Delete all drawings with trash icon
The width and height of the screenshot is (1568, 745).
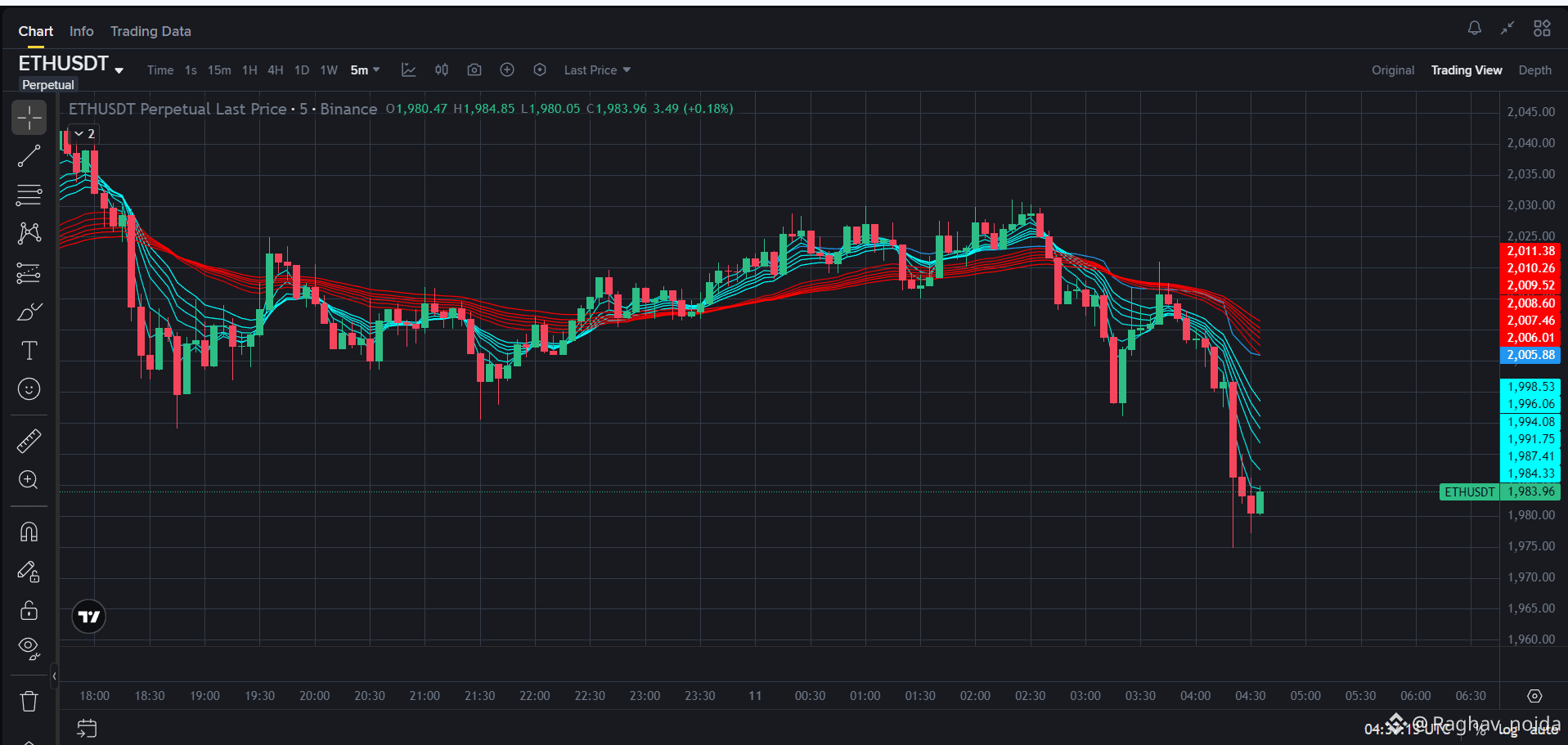coord(29,701)
